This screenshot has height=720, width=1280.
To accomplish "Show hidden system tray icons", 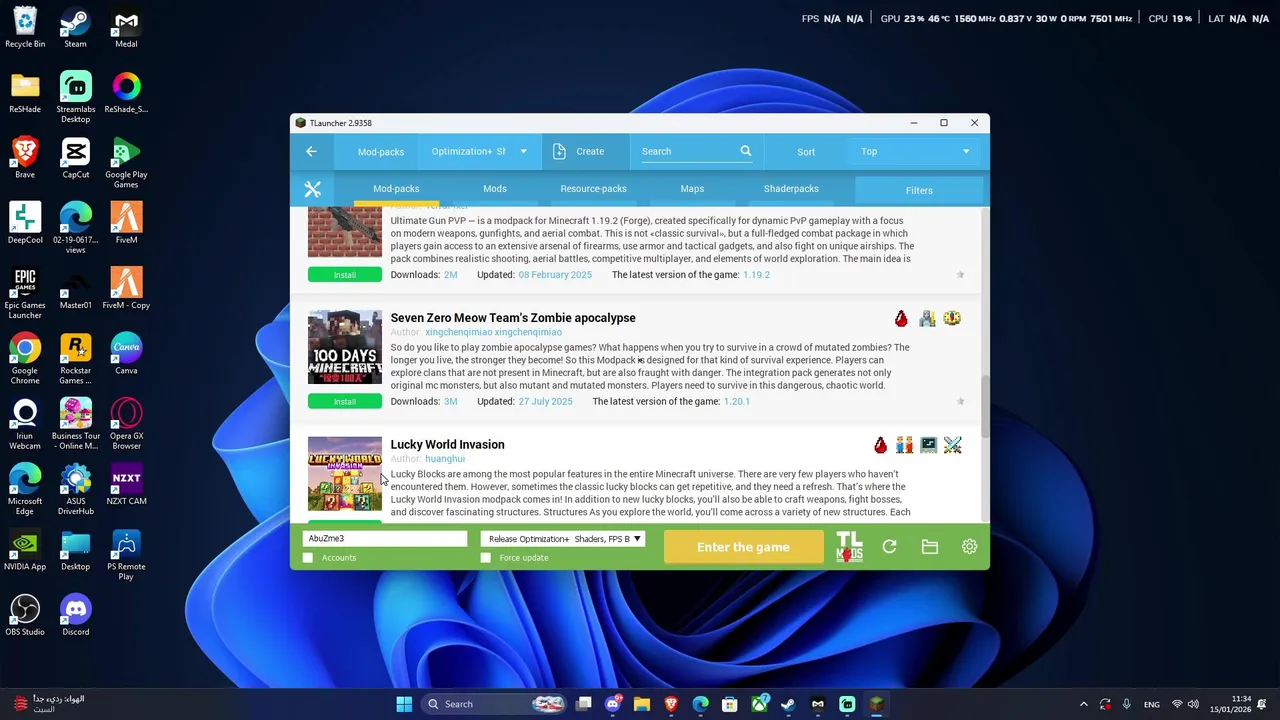I will tap(1083, 704).
